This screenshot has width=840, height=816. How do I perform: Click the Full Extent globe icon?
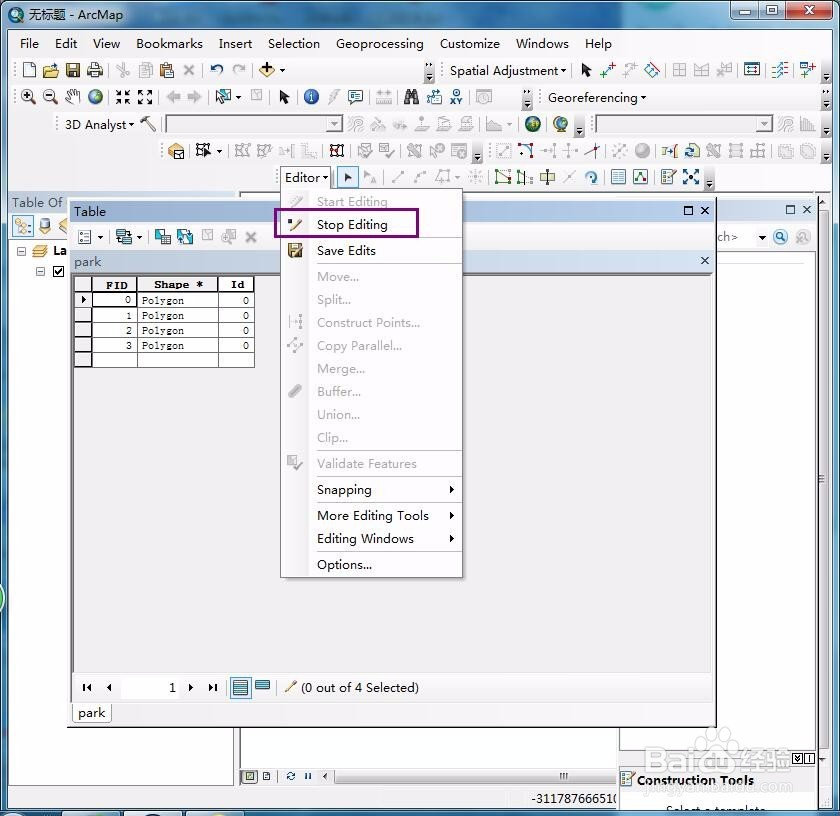95,96
